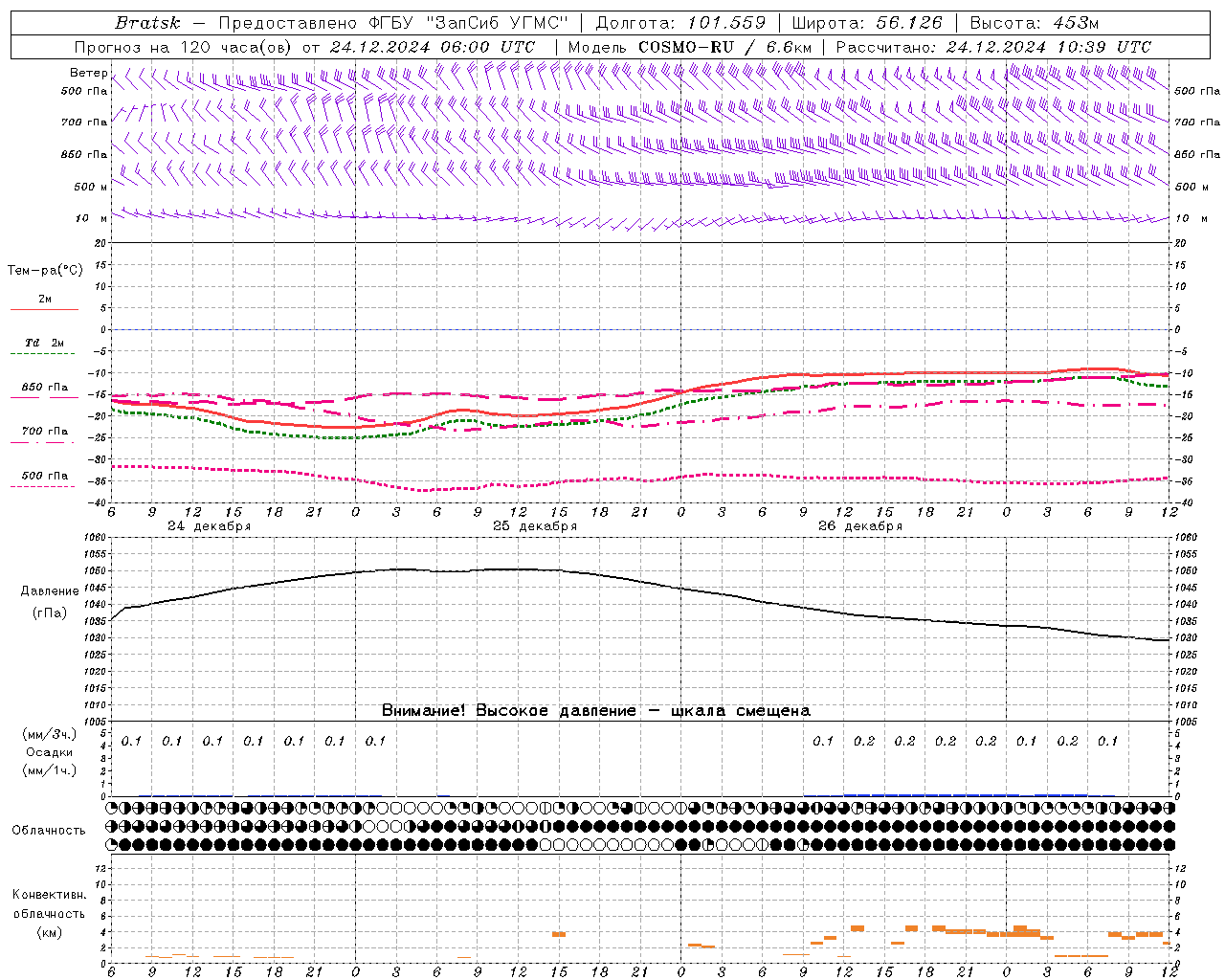1225x980 pixels.
Task: Click the dashed sample under Td 2м legend
Action: click(x=44, y=353)
